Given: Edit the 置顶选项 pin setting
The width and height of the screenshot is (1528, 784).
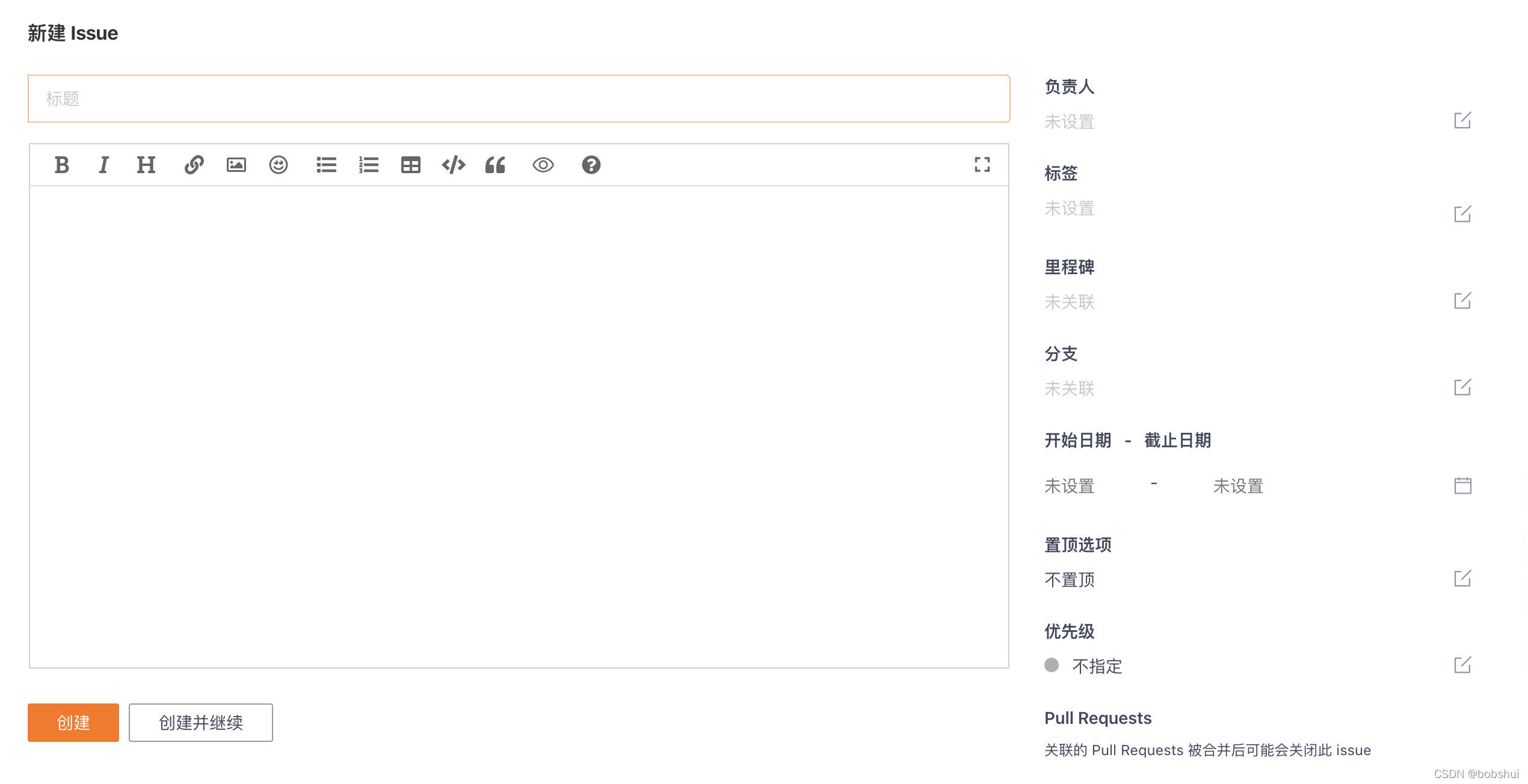Looking at the screenshot, I should point(1462,578).
